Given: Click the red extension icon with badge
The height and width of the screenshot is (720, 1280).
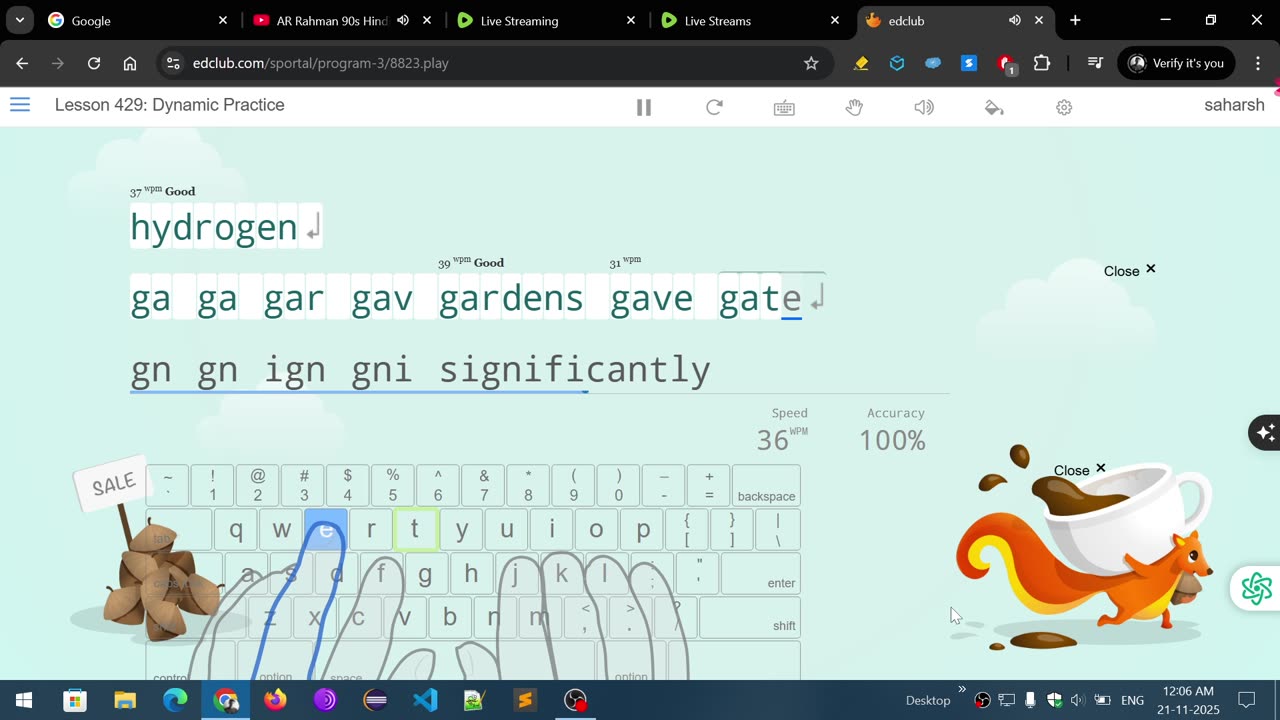Looking at the screenshot, I should 1006,64.
